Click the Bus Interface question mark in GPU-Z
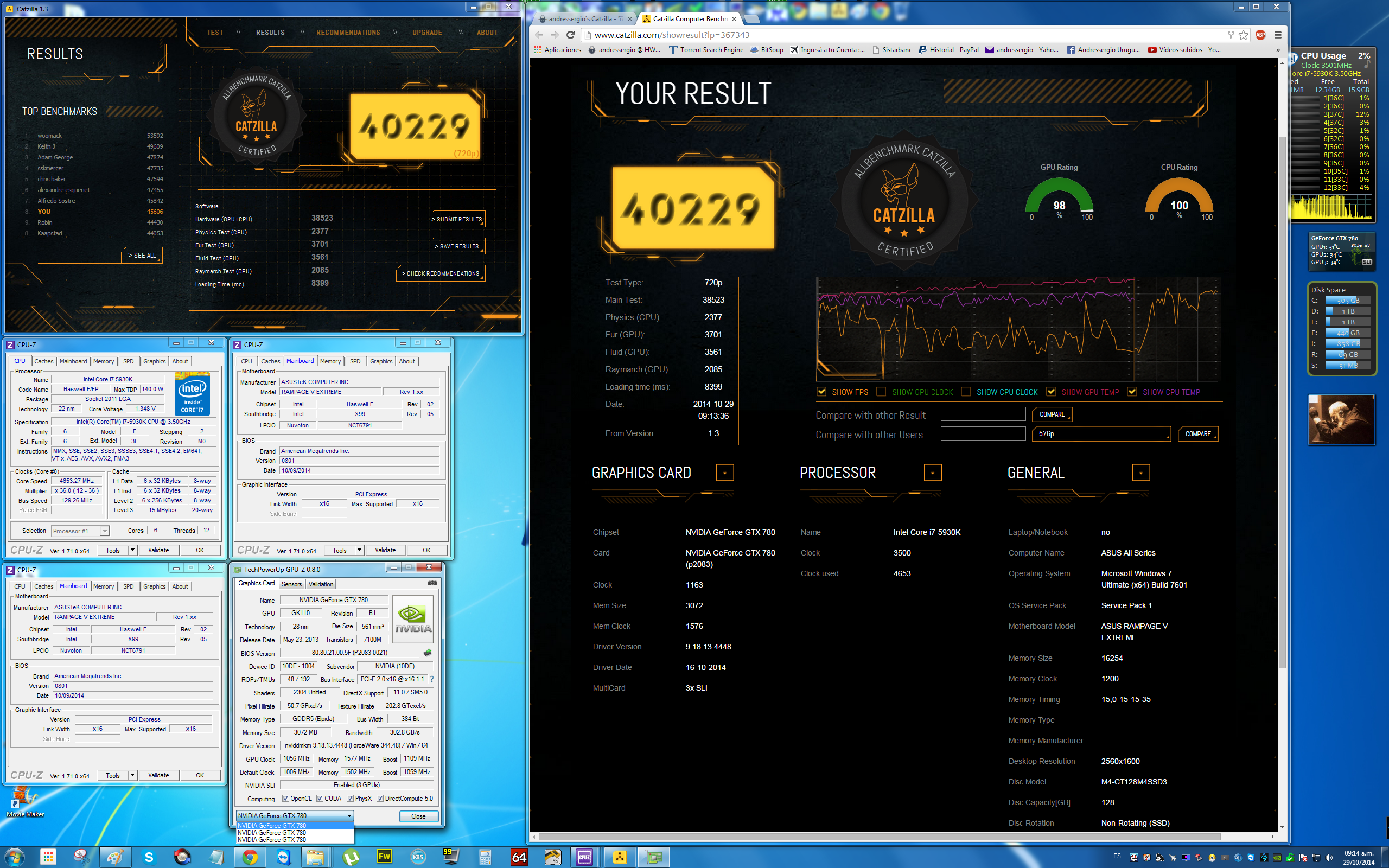 432,679
